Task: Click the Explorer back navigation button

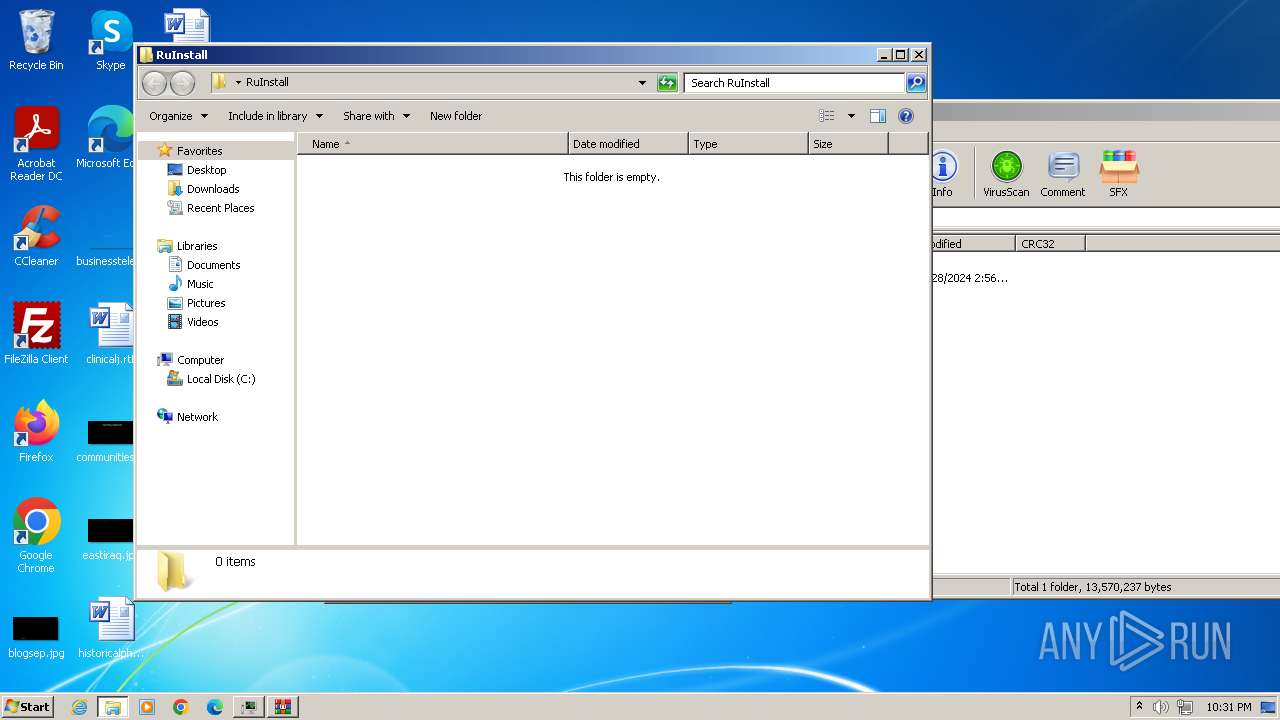Action: pyautogui.click(x=154, y=83)
